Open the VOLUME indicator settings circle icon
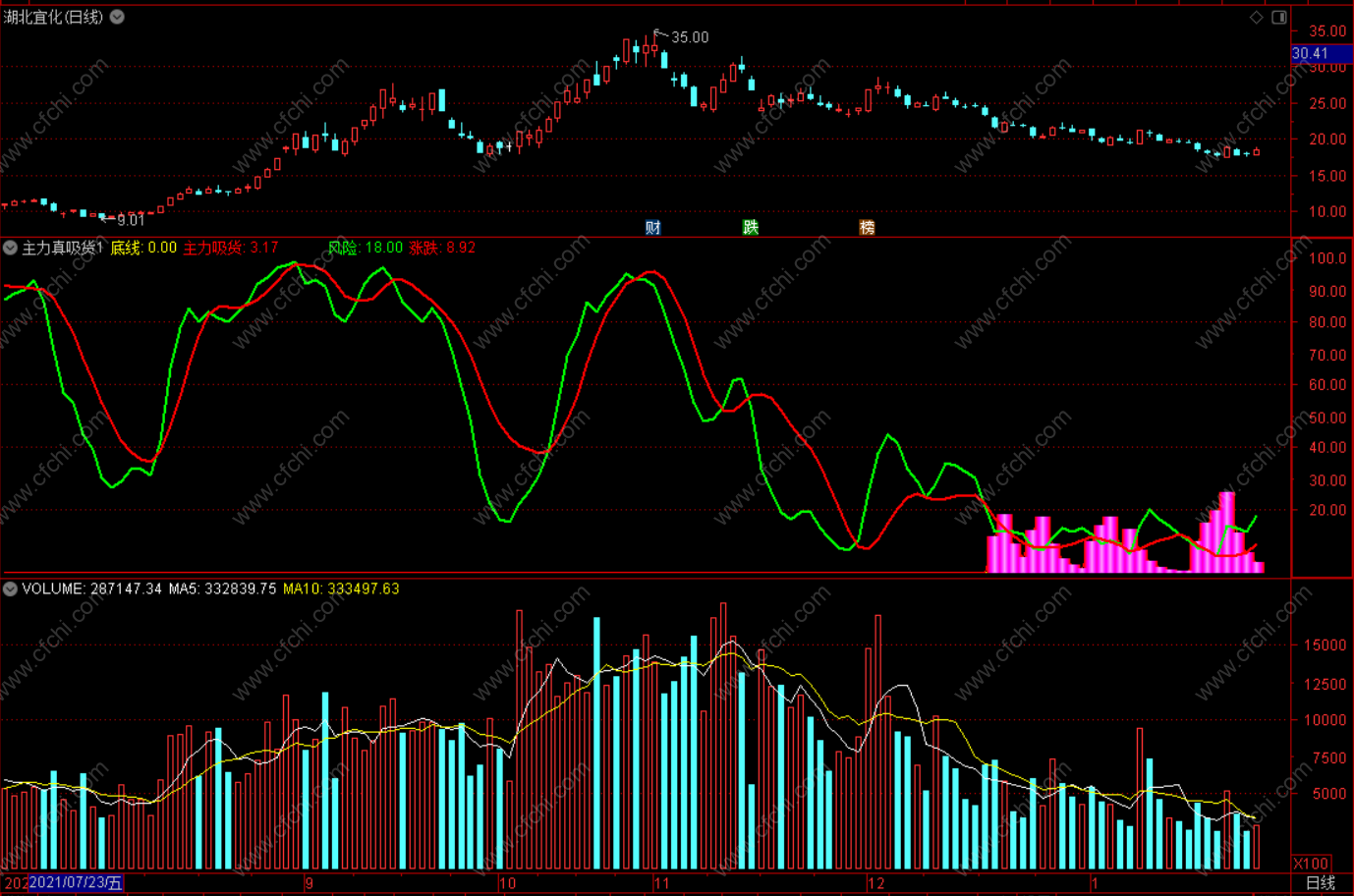The height and width of the screenshot is (896, 1354). 10,588
